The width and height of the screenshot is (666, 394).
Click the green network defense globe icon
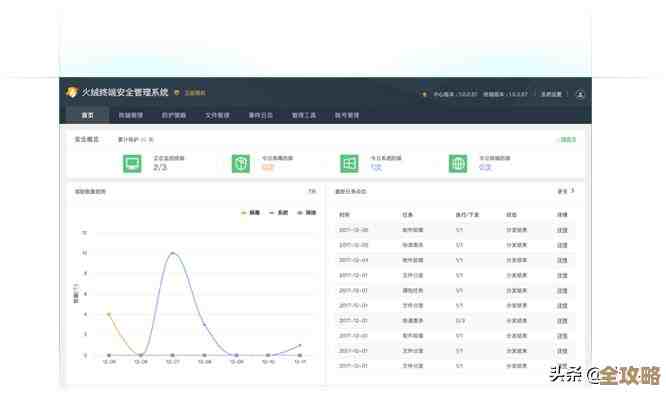tap(458, 163)
